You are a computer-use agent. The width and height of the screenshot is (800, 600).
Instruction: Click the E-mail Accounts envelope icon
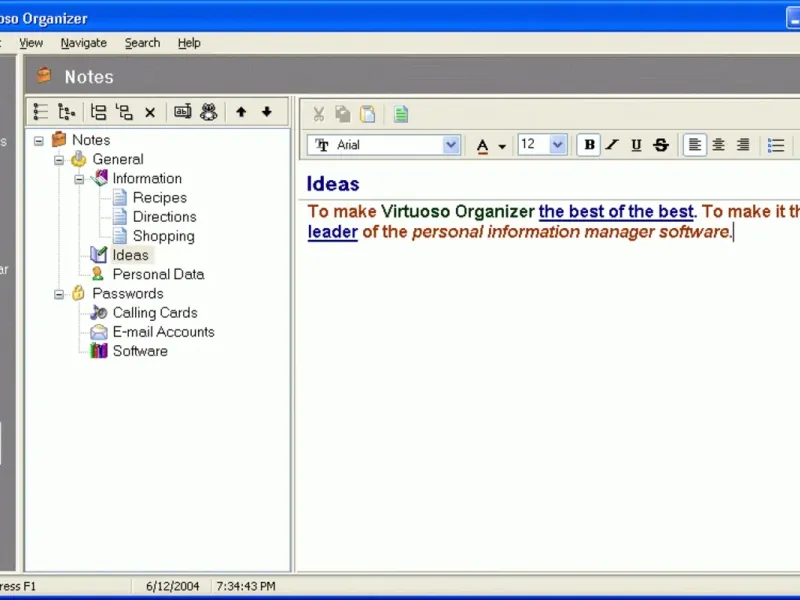pos(98,332)
